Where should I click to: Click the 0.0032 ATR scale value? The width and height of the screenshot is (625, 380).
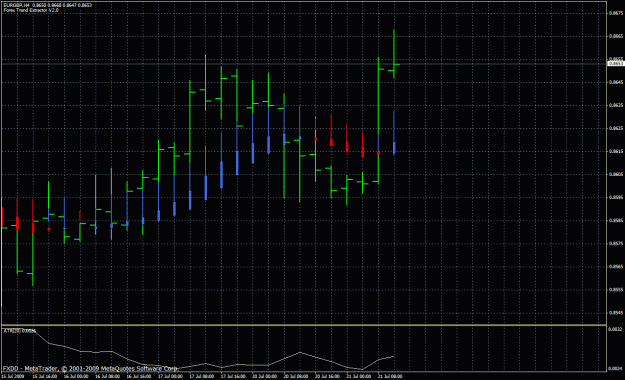point(616,329)
